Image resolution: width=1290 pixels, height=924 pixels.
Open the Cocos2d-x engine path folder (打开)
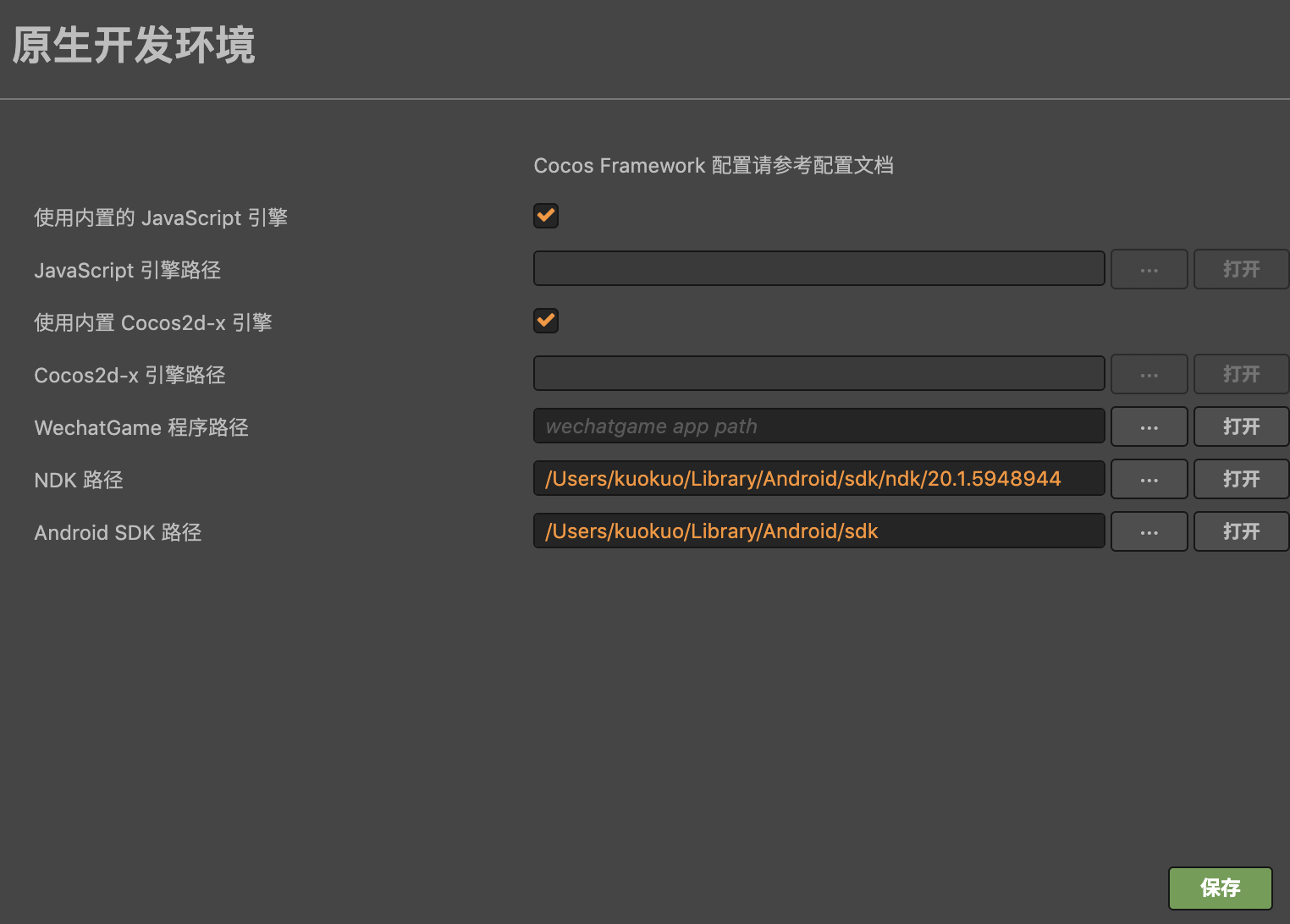pos(1241,374)
